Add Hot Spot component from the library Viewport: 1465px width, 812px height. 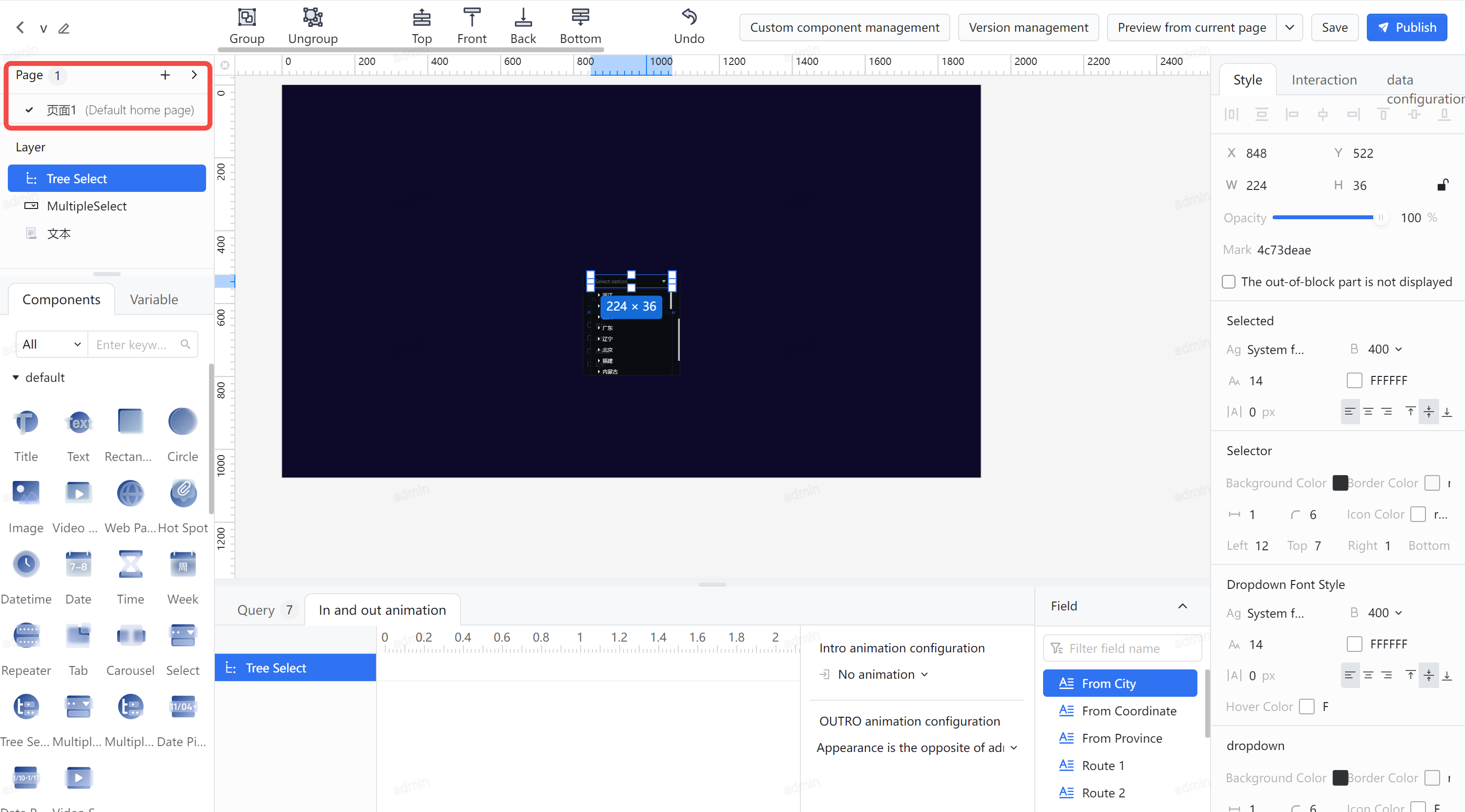[183, 506]
